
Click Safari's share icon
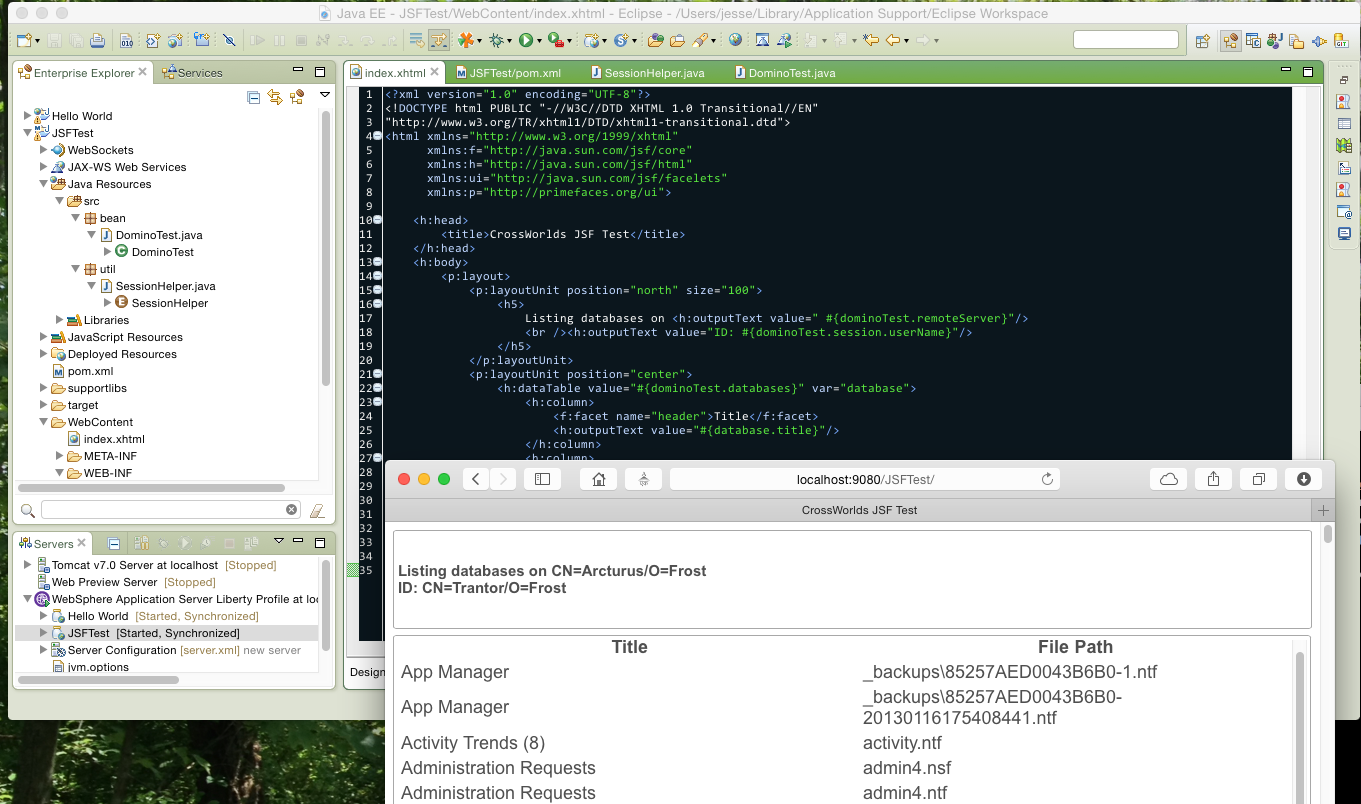[x=1213, y=479]
